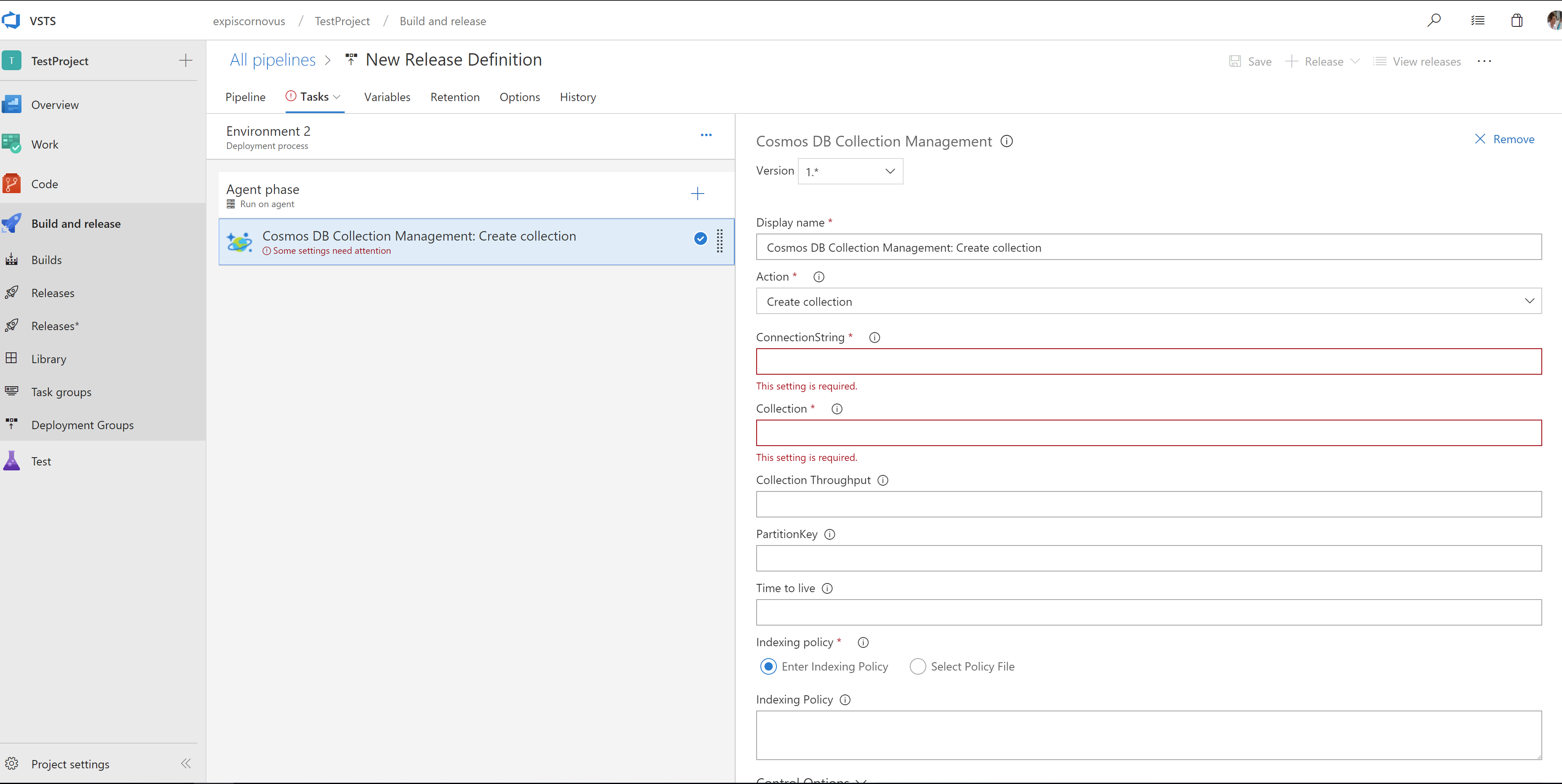The height and width of the screenshot is (784, 1562).
Task: Switch to the Variables tab
Action: [387, 97]
